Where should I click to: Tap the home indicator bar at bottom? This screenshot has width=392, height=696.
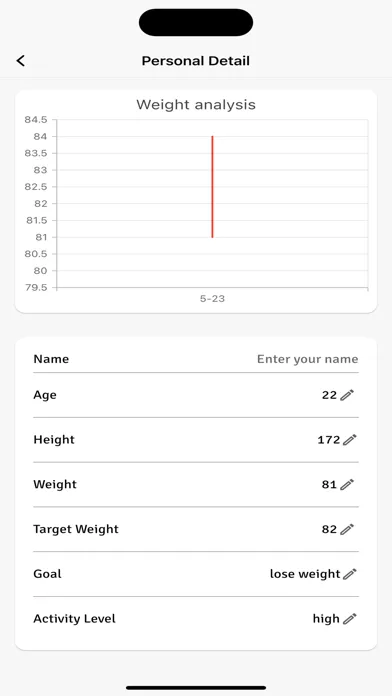(196, 688)
